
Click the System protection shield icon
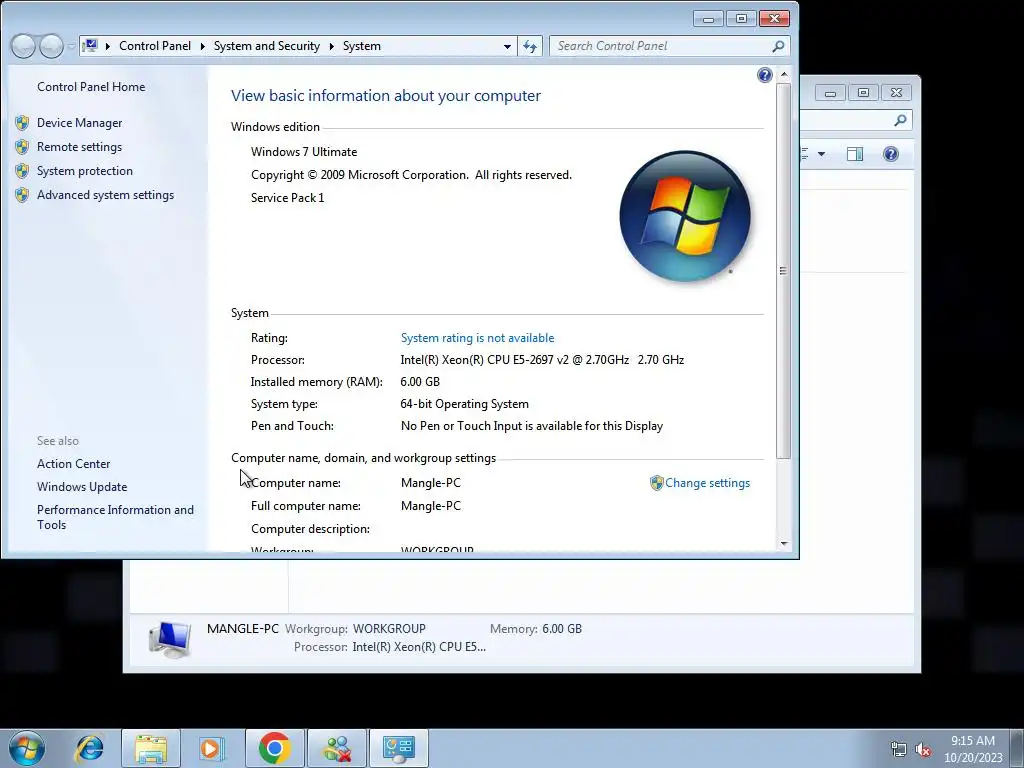click(x=22, y=171)
